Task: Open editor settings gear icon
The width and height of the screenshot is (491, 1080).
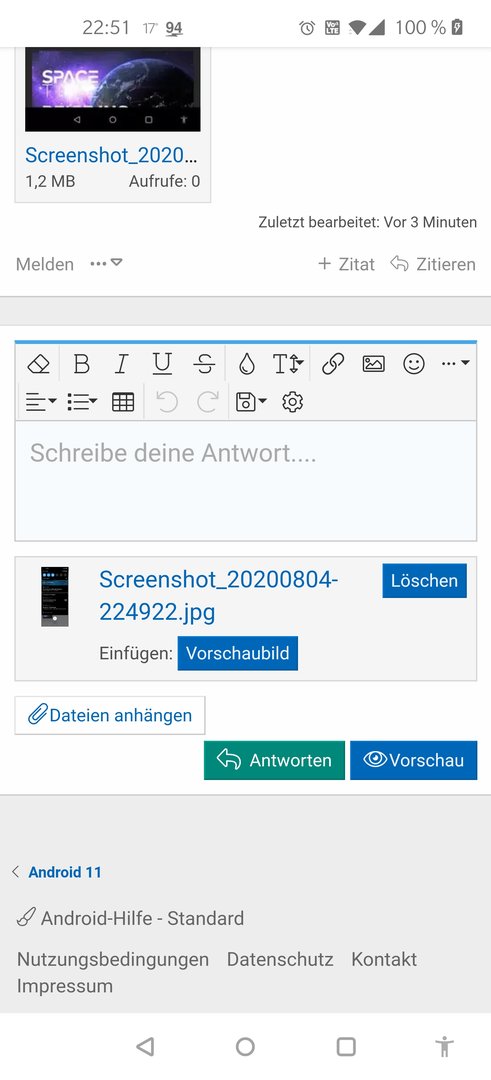Action: tap(293, 402)
